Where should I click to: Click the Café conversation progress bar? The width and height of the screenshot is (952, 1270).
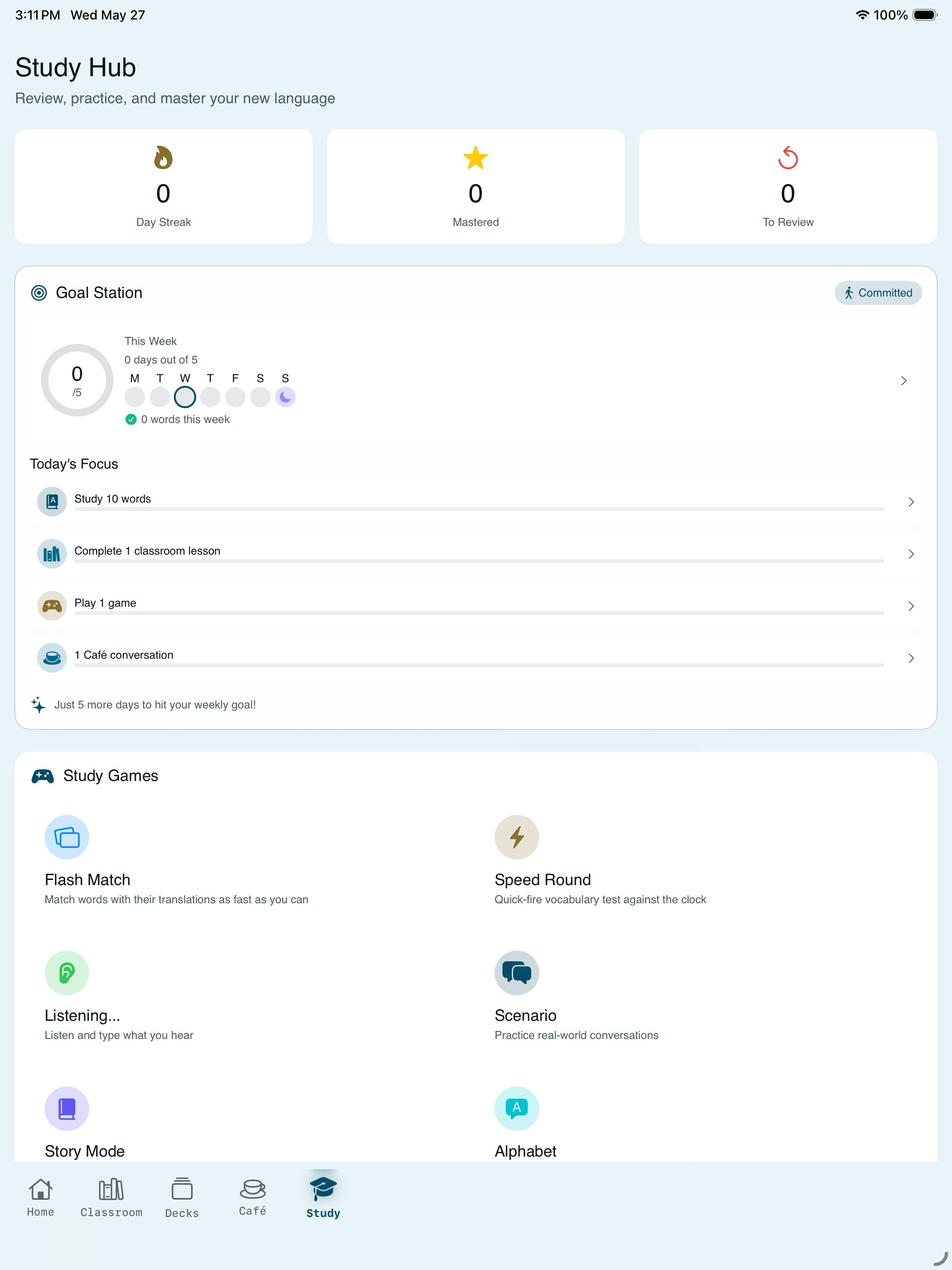click(x=479, y=665)
